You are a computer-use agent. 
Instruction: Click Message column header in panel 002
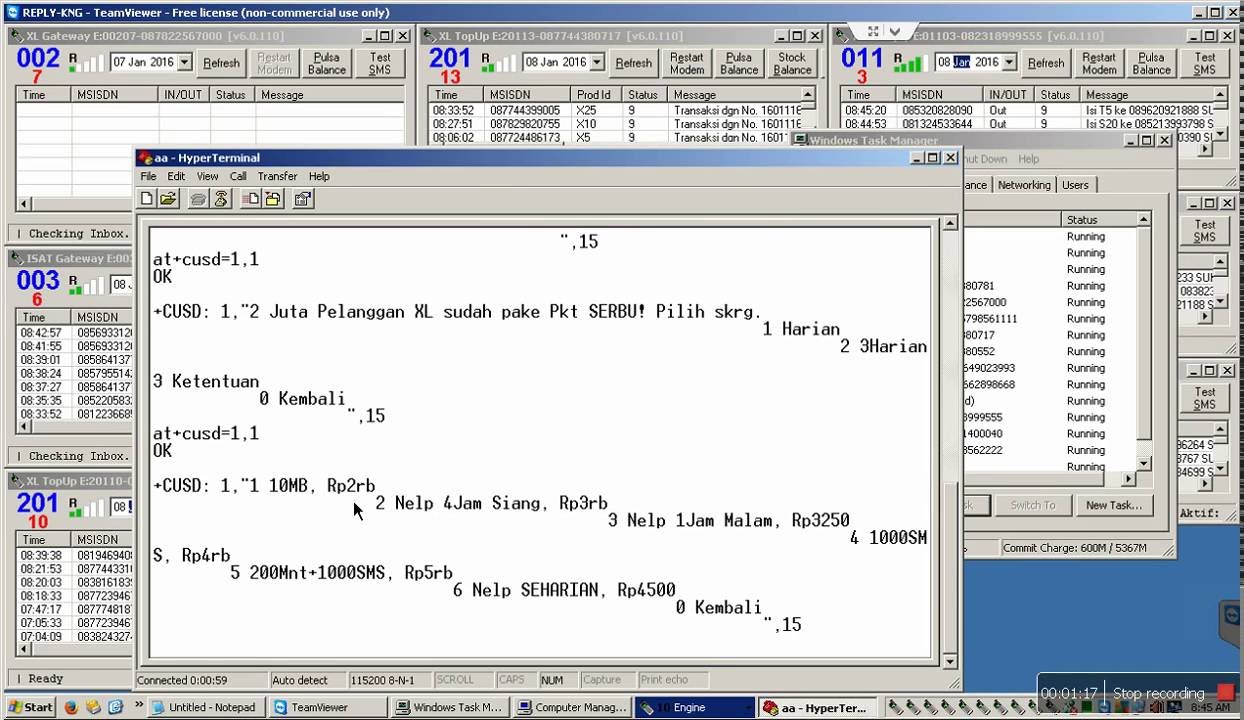click(x=330, y=95)
